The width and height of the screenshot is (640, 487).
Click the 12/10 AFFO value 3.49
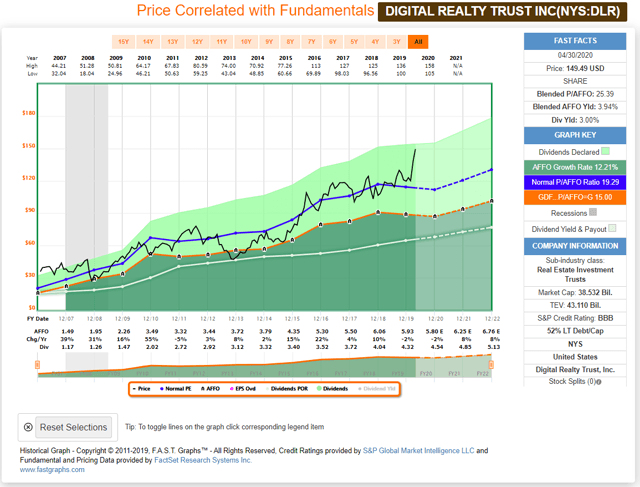(152, 331)
